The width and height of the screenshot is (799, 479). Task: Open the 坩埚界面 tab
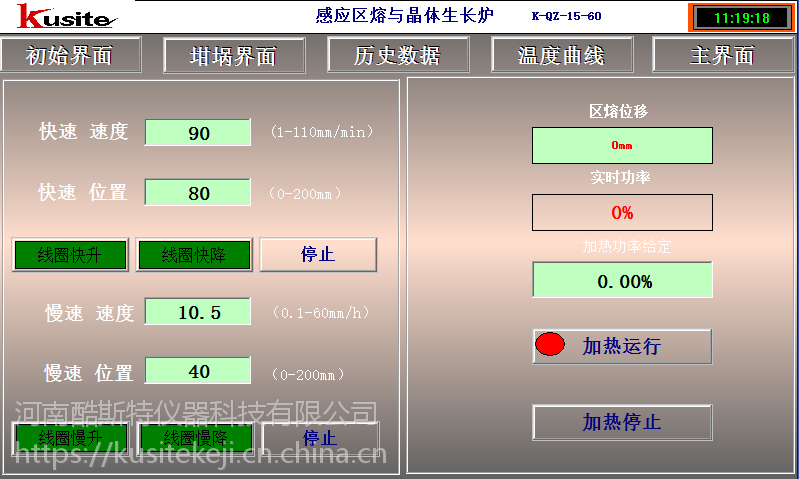click(x=234, y=56)
